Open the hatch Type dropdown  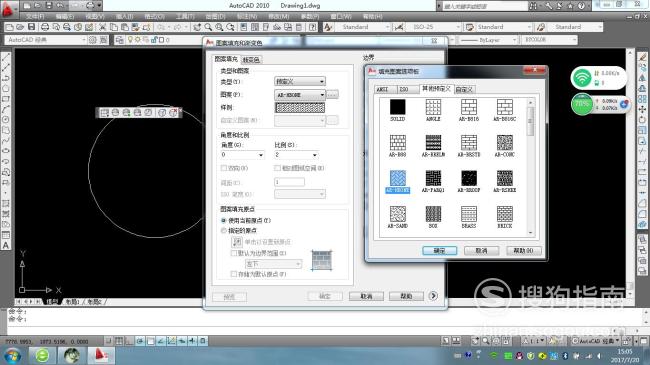click(x=300, y=81)
